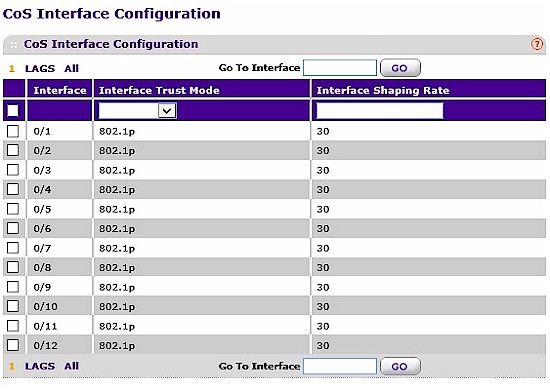550x392 pixels.
Task: Open page 1 link at bottom
Action: tap(12, 367)
